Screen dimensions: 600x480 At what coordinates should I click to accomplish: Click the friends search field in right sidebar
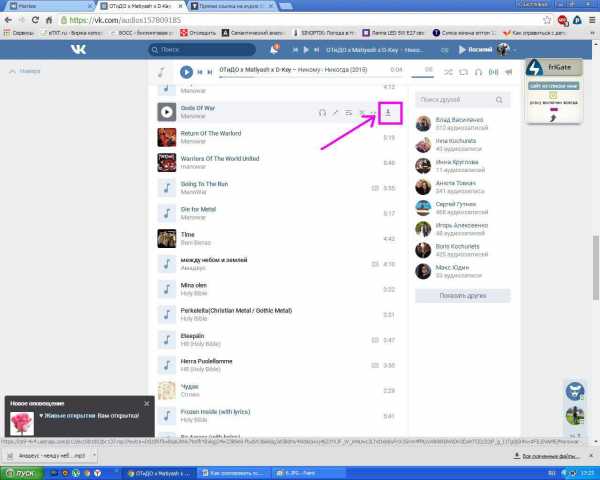coord(463,100)
